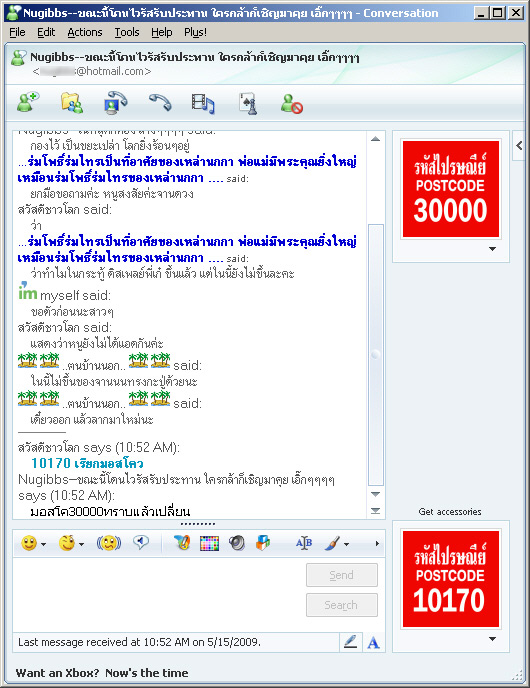
Task: Start a voice call with the phone icon
Action: click(x=160, y=103)
